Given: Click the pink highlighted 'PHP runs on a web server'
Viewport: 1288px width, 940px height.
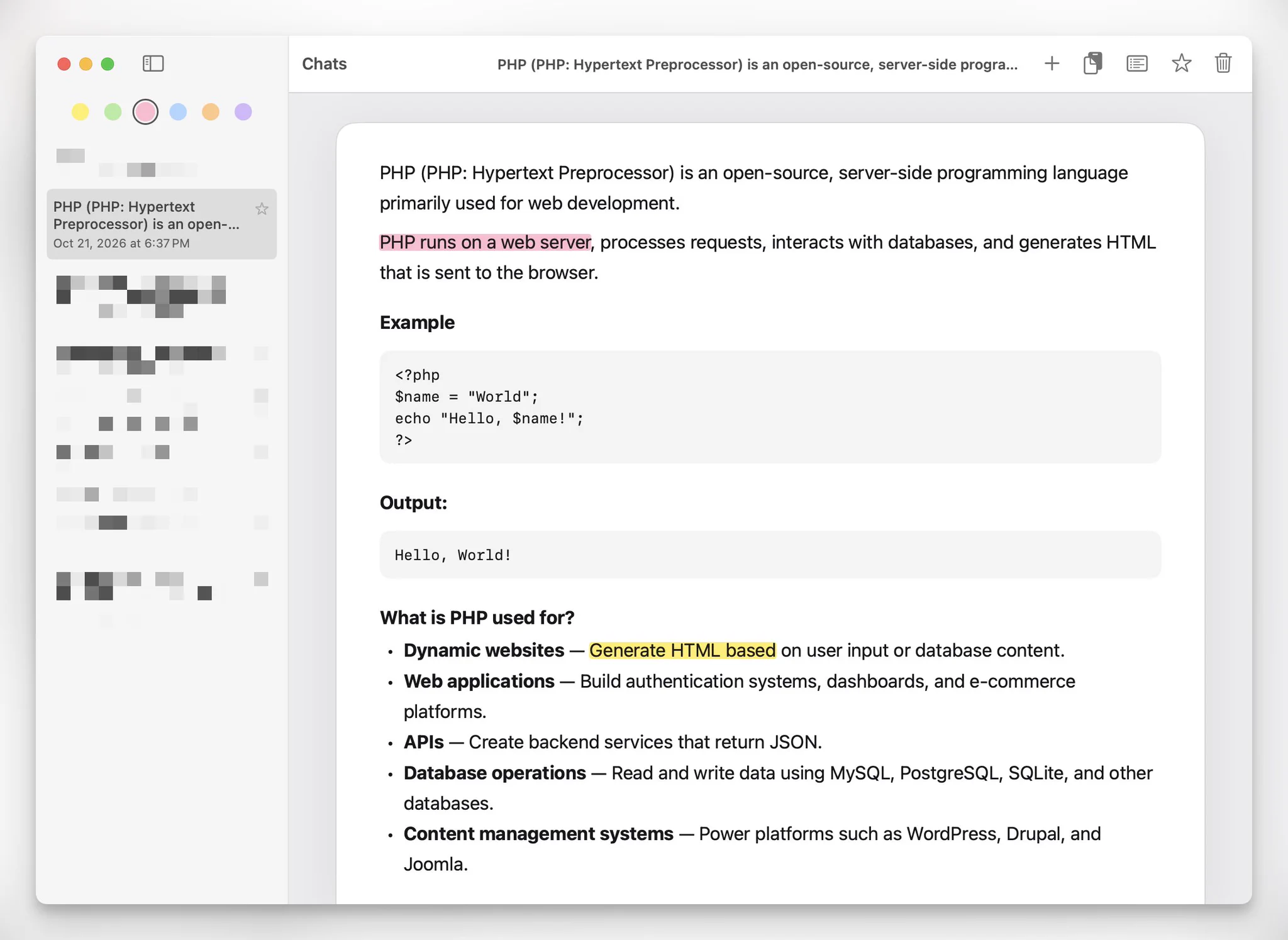Looking at the screenshot, I should tap(485, 242).
